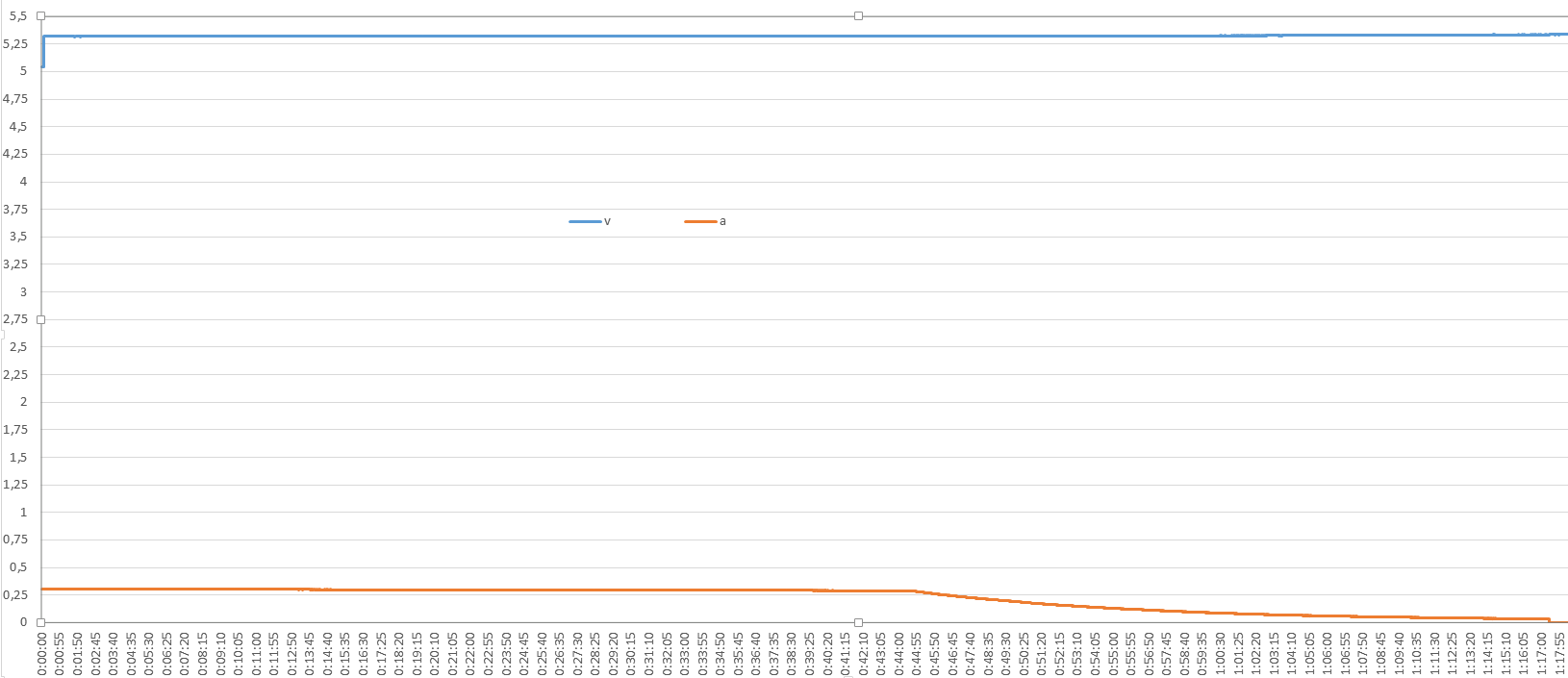The width and height of the screenshot is (1568, 678).
Task: Click the left-edge middle selection handle
Action: pos(40,319)
